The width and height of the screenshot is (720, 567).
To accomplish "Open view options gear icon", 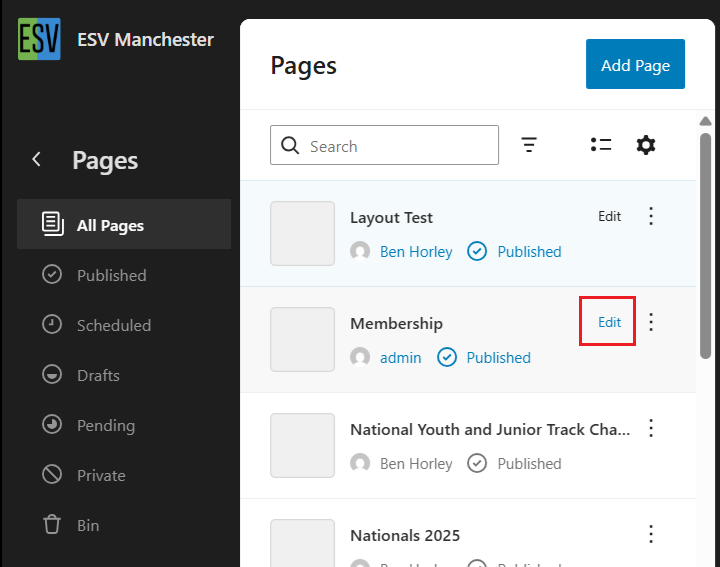I will 646,145.
